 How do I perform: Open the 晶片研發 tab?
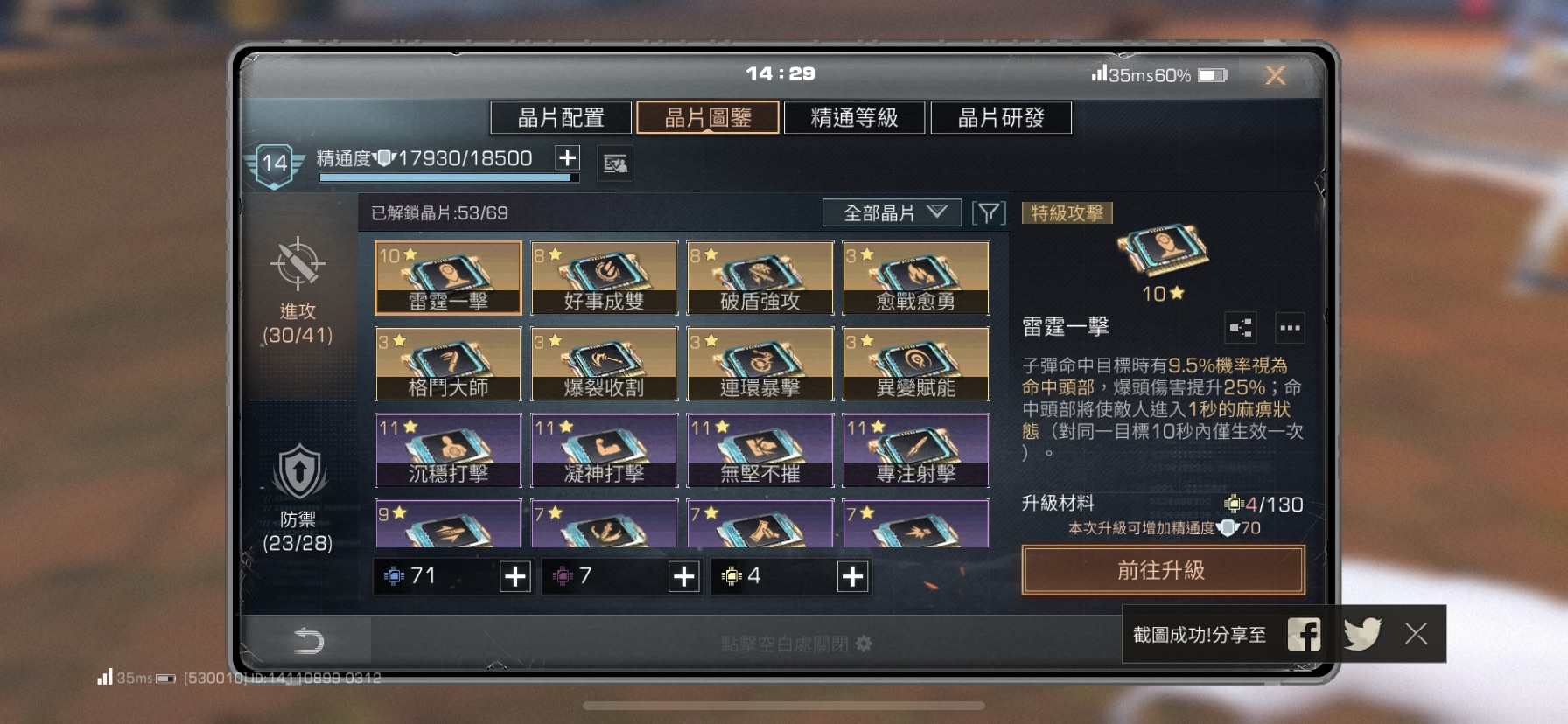[x=1001, y=117]
